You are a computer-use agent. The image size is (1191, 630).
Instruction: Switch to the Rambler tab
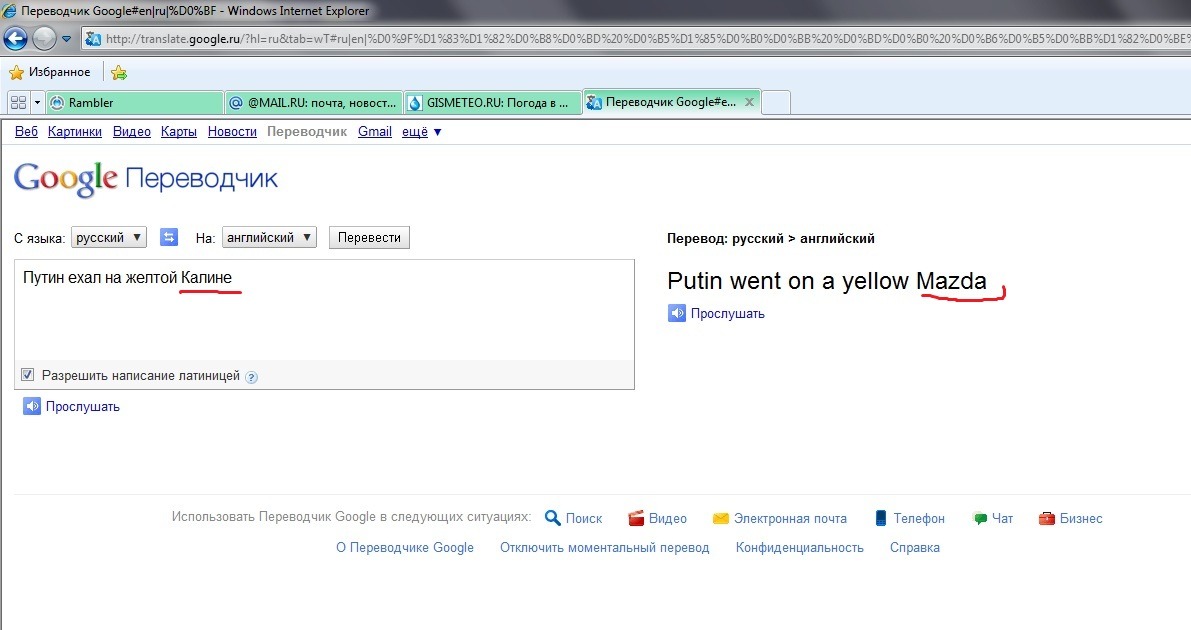coord(134,103)
